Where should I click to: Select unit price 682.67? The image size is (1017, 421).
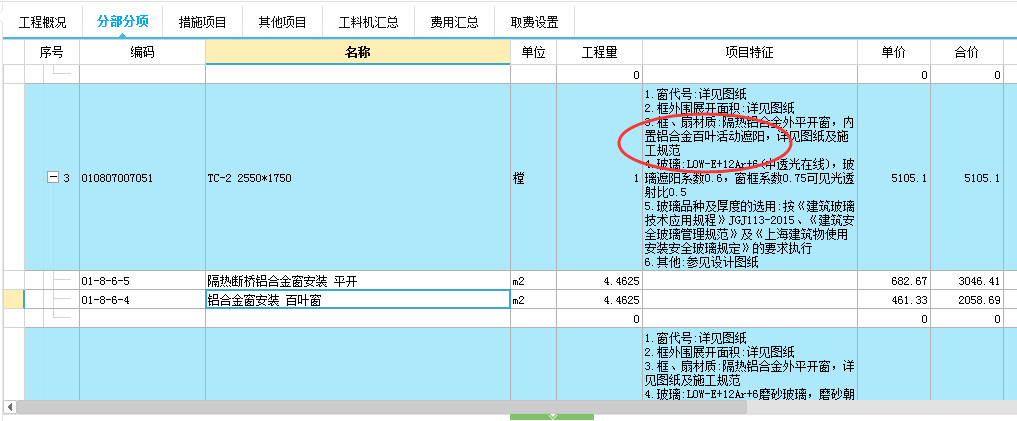pos(894,282)
